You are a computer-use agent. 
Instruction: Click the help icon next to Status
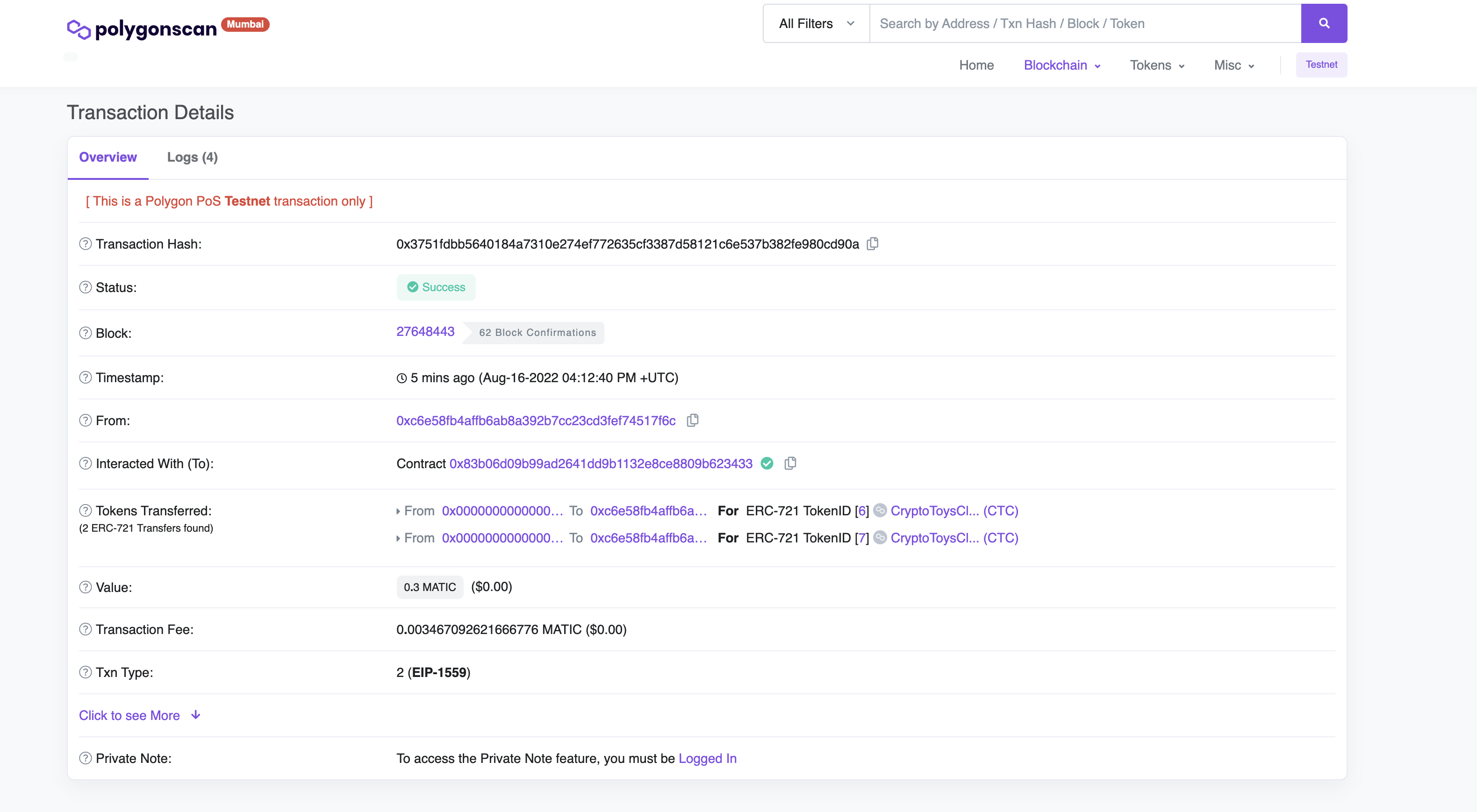click(86, 287)
